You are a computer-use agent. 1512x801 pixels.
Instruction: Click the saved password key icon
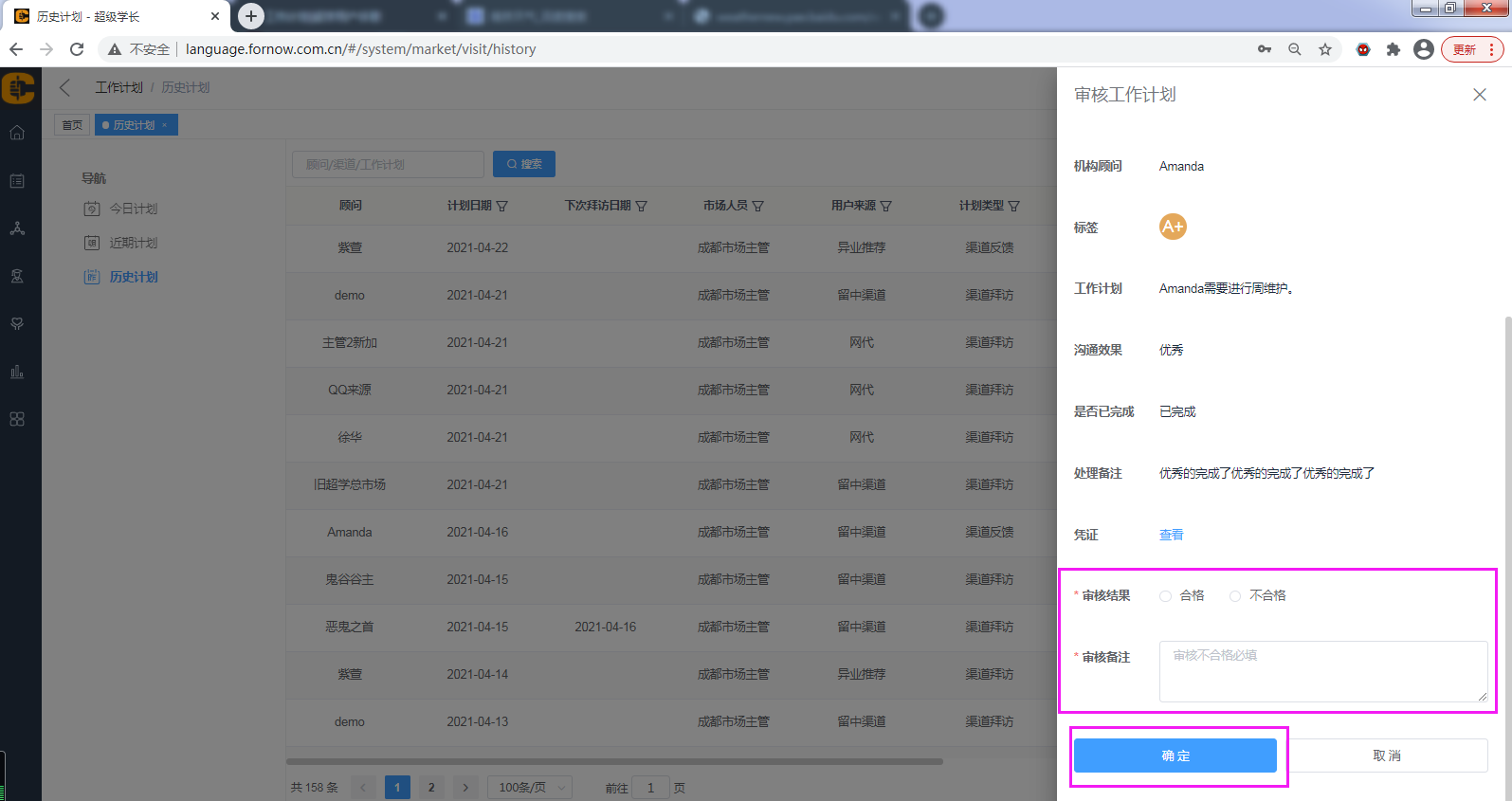click(1265, 49)
